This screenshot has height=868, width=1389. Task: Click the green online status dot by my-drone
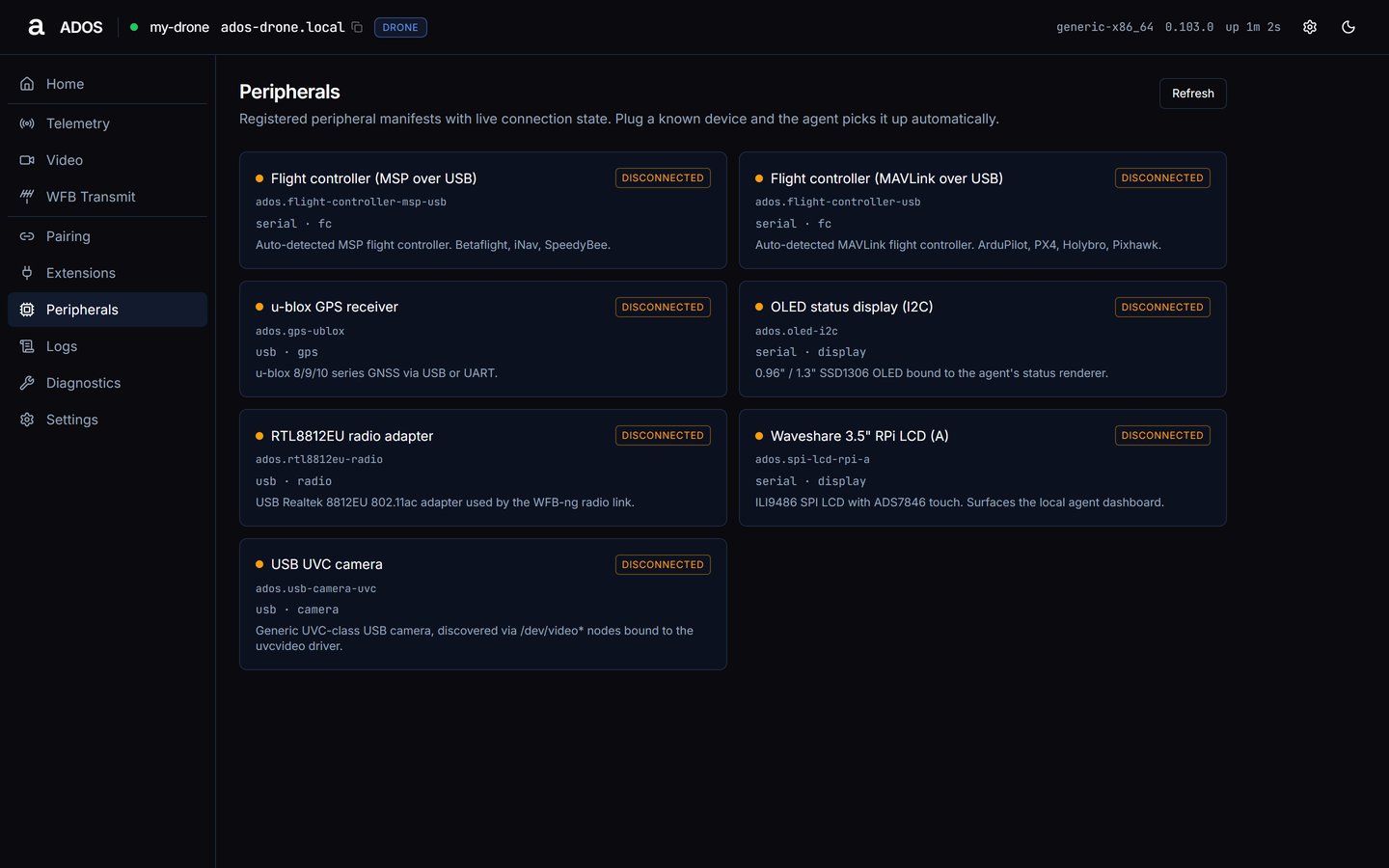tap(134, 27)
